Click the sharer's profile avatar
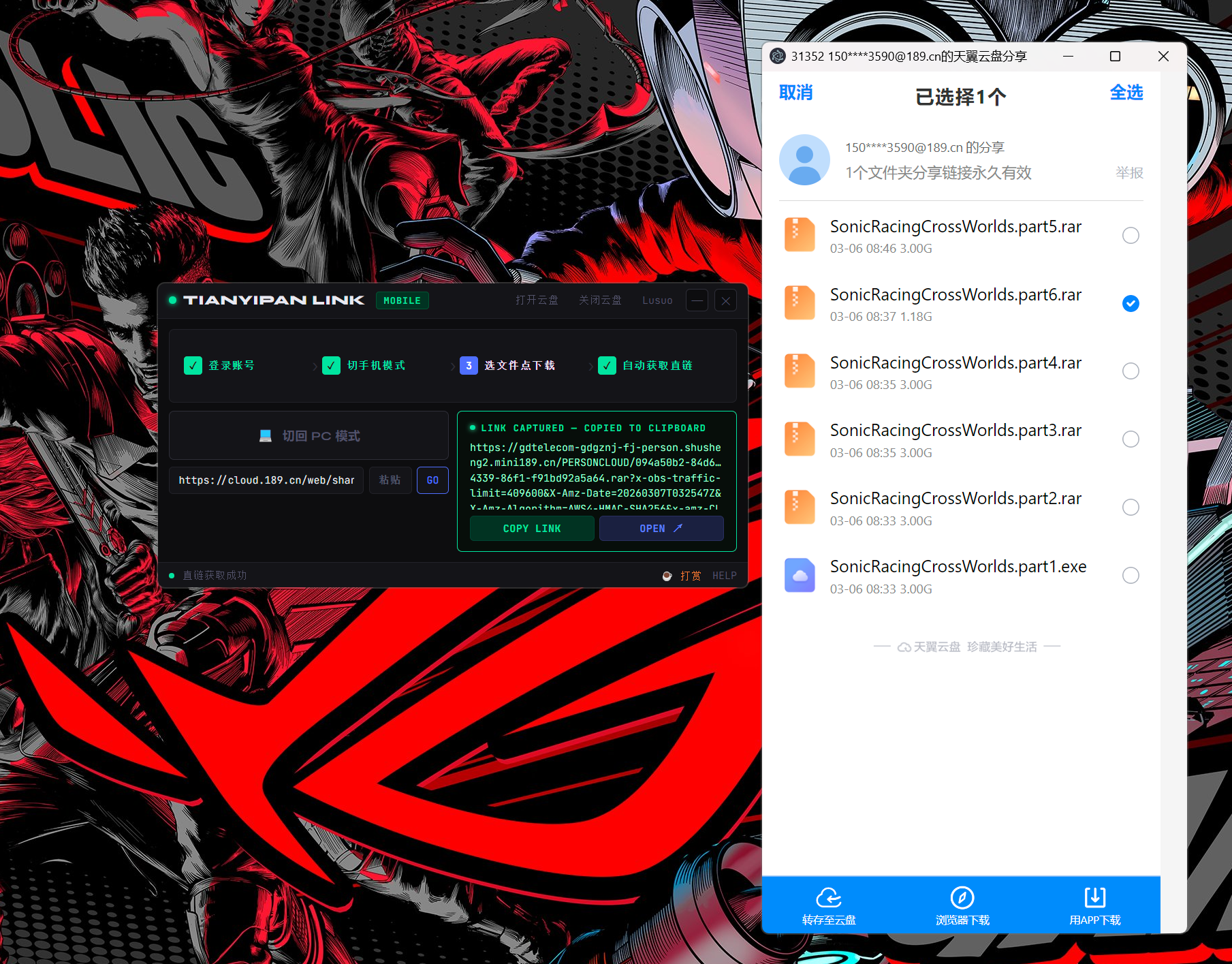This screenshot has height=964, width=1232. [804, 159]
